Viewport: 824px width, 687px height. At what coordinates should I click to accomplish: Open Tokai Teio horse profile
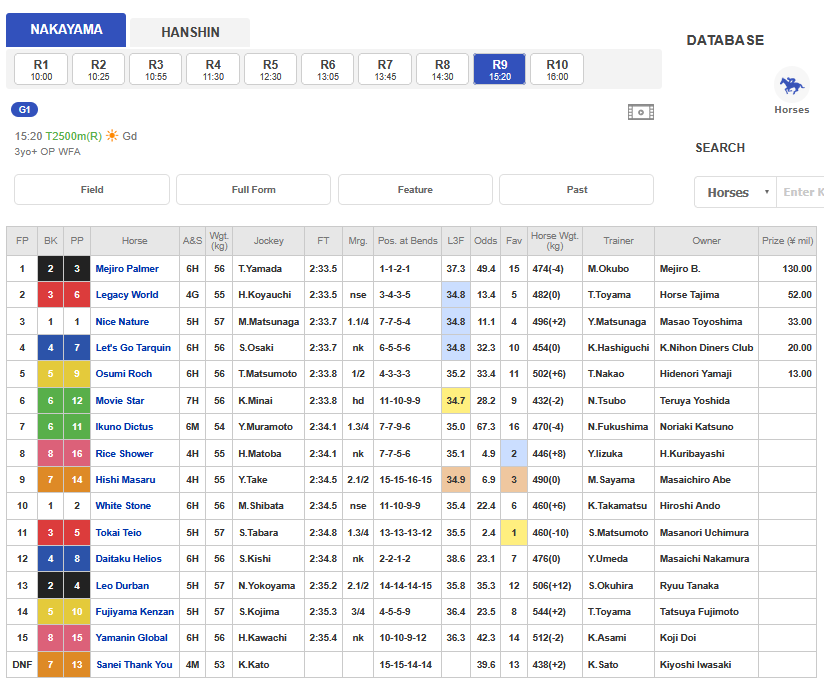(x=118, y=532)
